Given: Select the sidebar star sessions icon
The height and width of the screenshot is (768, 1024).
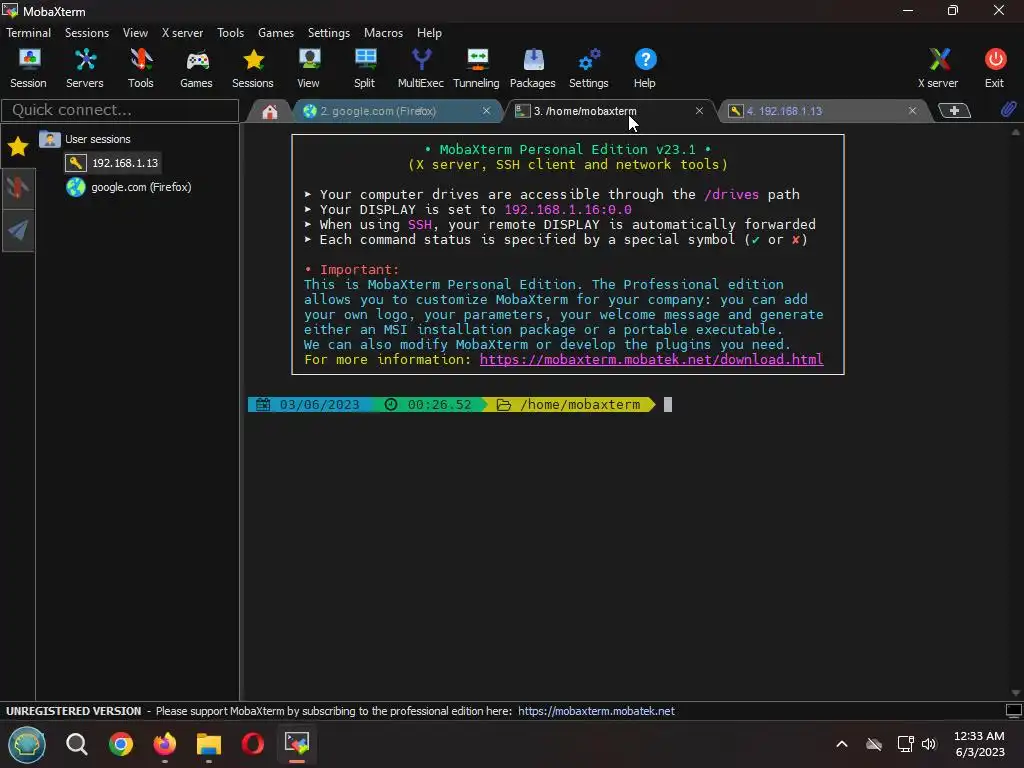Looking at the screenshot, I should (18, 146).
